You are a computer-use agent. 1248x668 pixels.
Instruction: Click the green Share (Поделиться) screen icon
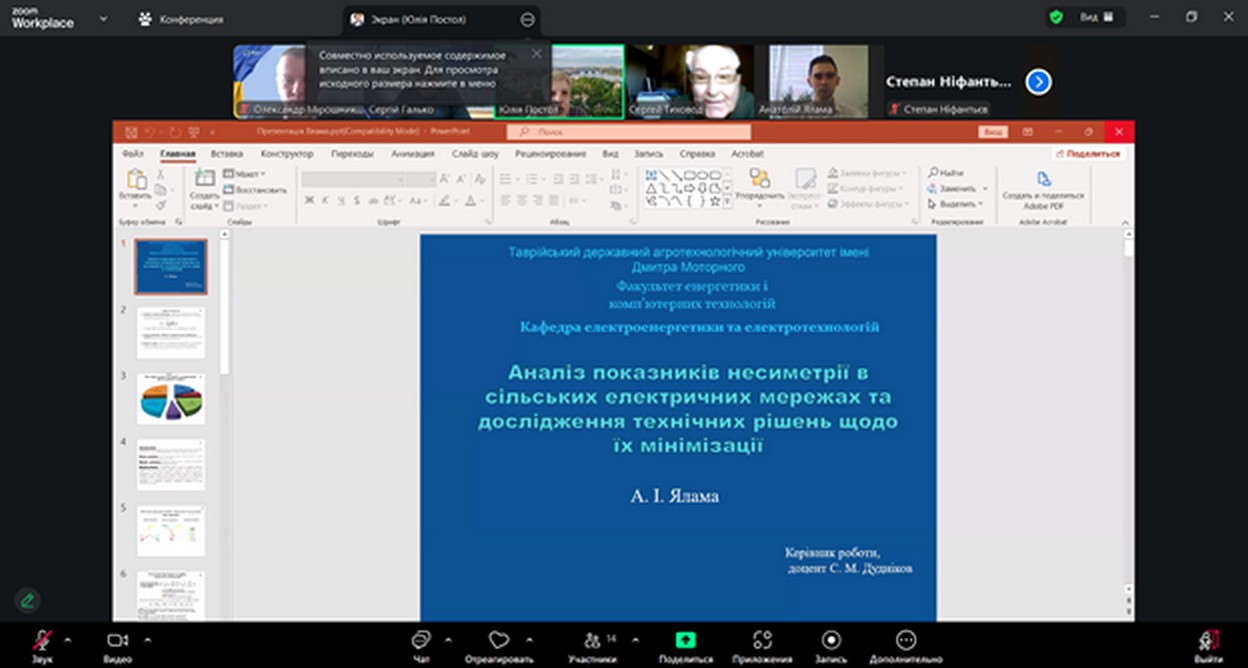pyautogui.click(x=686, y=641)
